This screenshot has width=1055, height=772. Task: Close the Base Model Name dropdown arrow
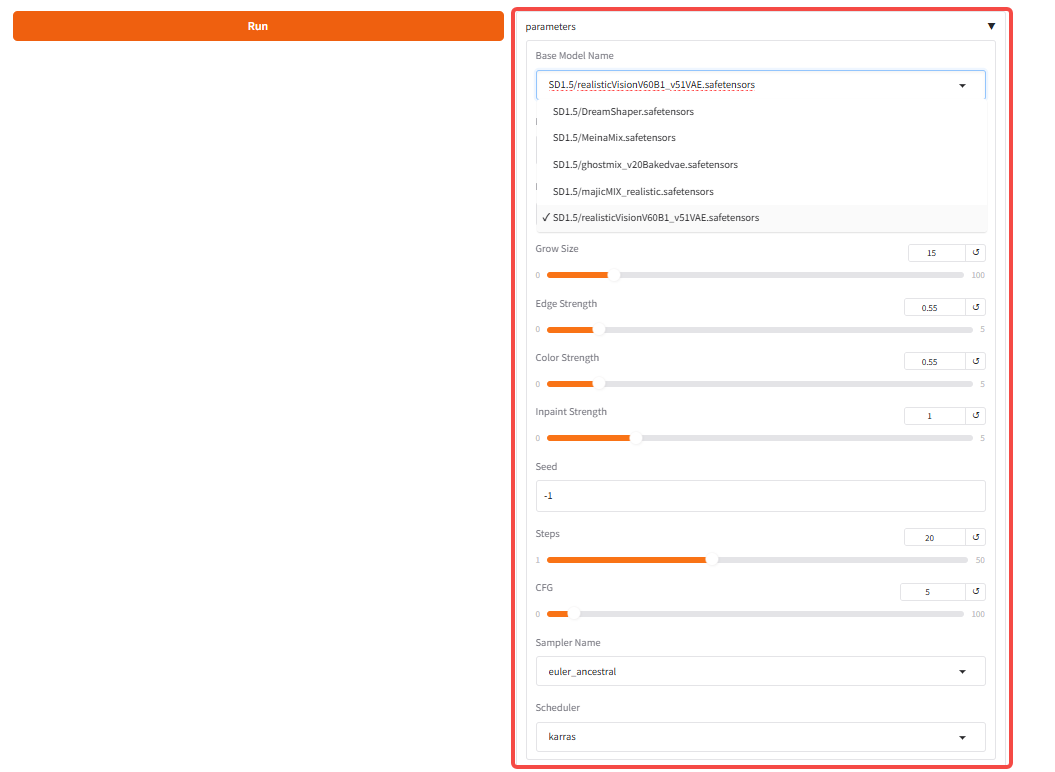(x=962, y=86)
